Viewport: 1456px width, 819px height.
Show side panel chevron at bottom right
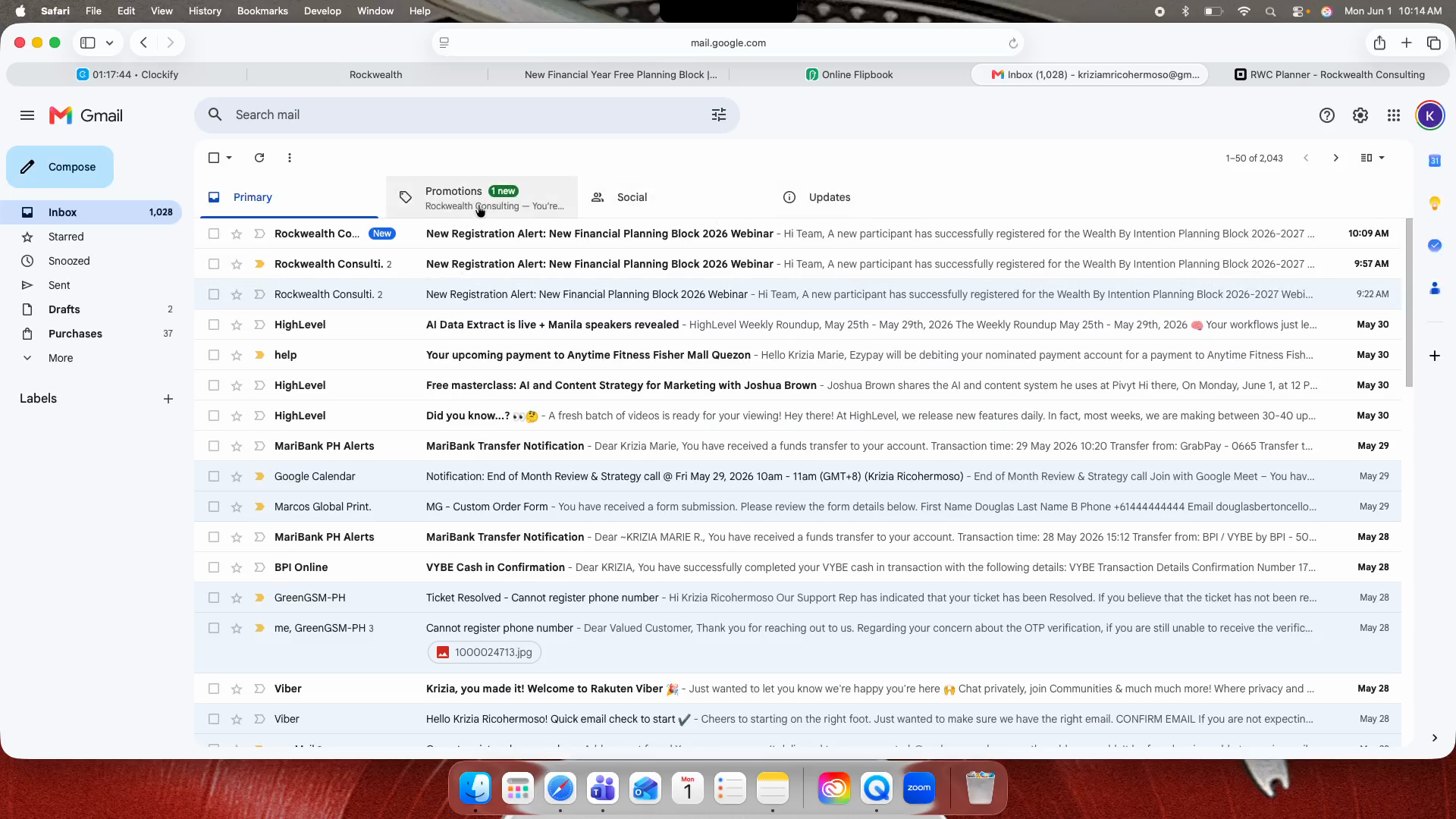(1434, 738)
